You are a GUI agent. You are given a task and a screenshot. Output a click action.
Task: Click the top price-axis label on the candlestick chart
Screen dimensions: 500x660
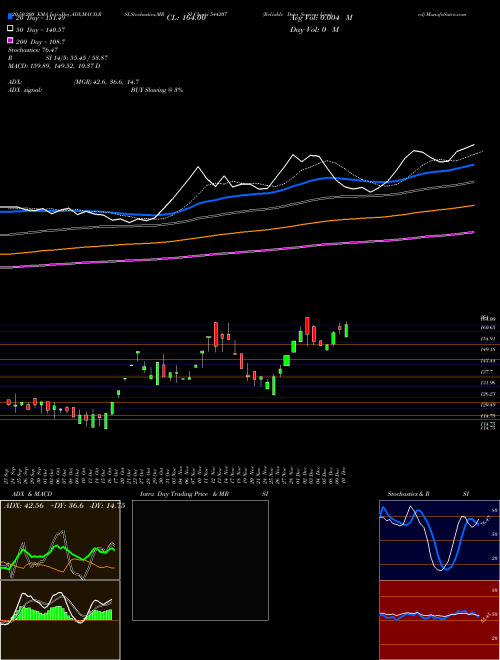point(488,318)
